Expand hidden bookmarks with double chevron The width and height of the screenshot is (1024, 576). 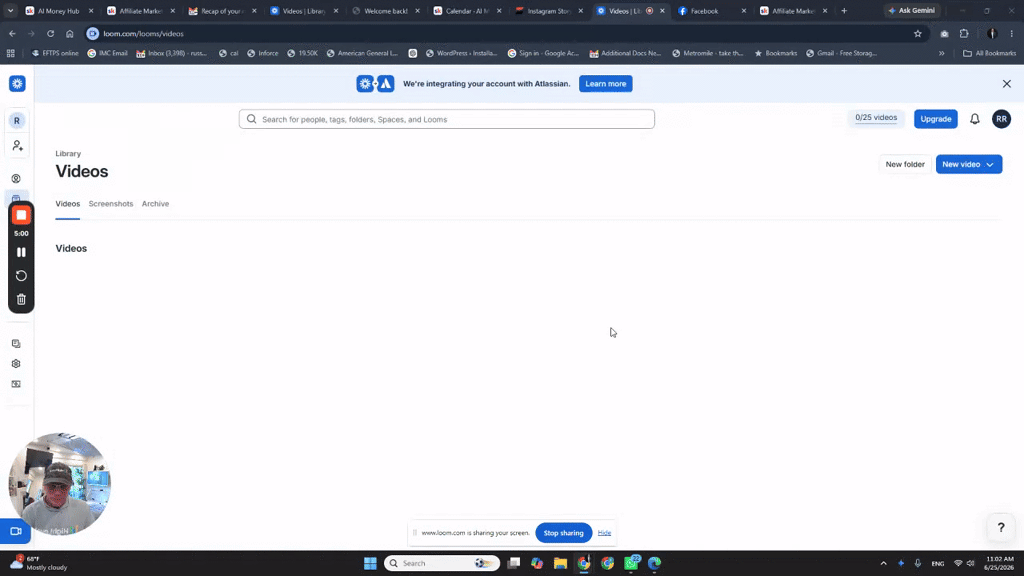point(942,54)
